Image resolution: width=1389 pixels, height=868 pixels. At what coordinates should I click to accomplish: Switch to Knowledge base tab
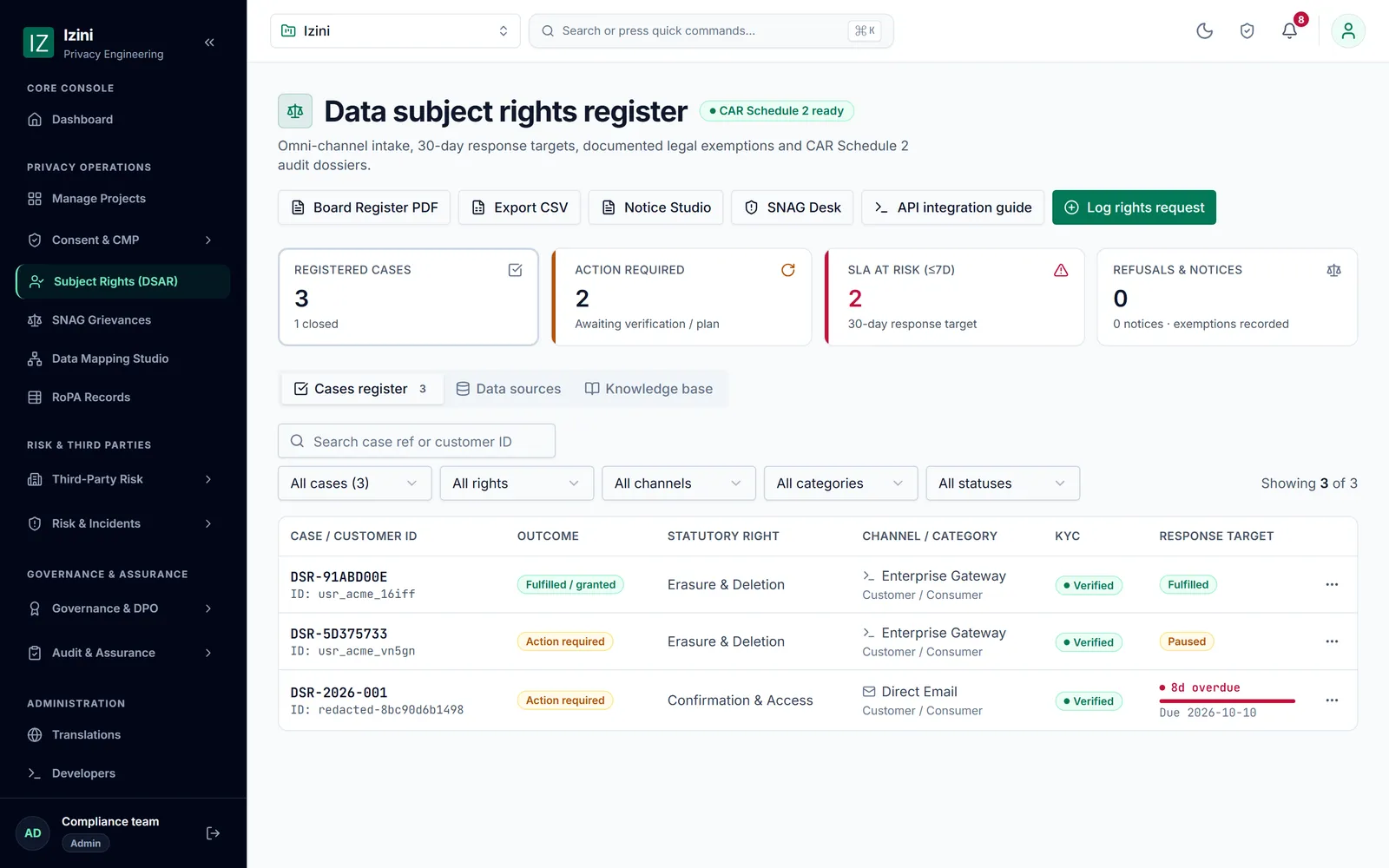click(x=649, y=389)
